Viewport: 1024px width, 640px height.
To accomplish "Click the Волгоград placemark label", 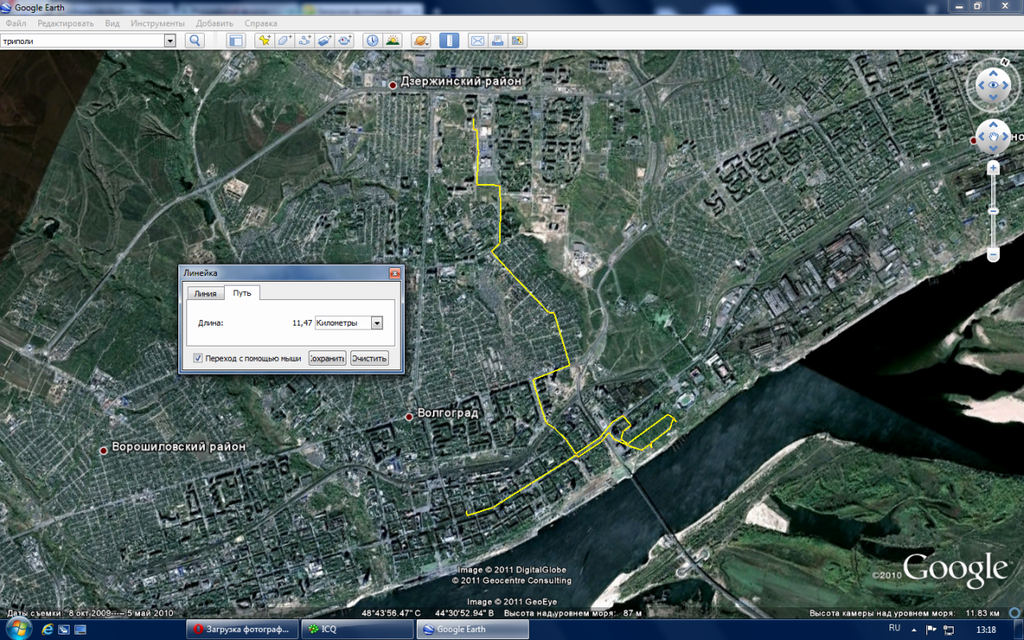I will click(x=447, y=413).
